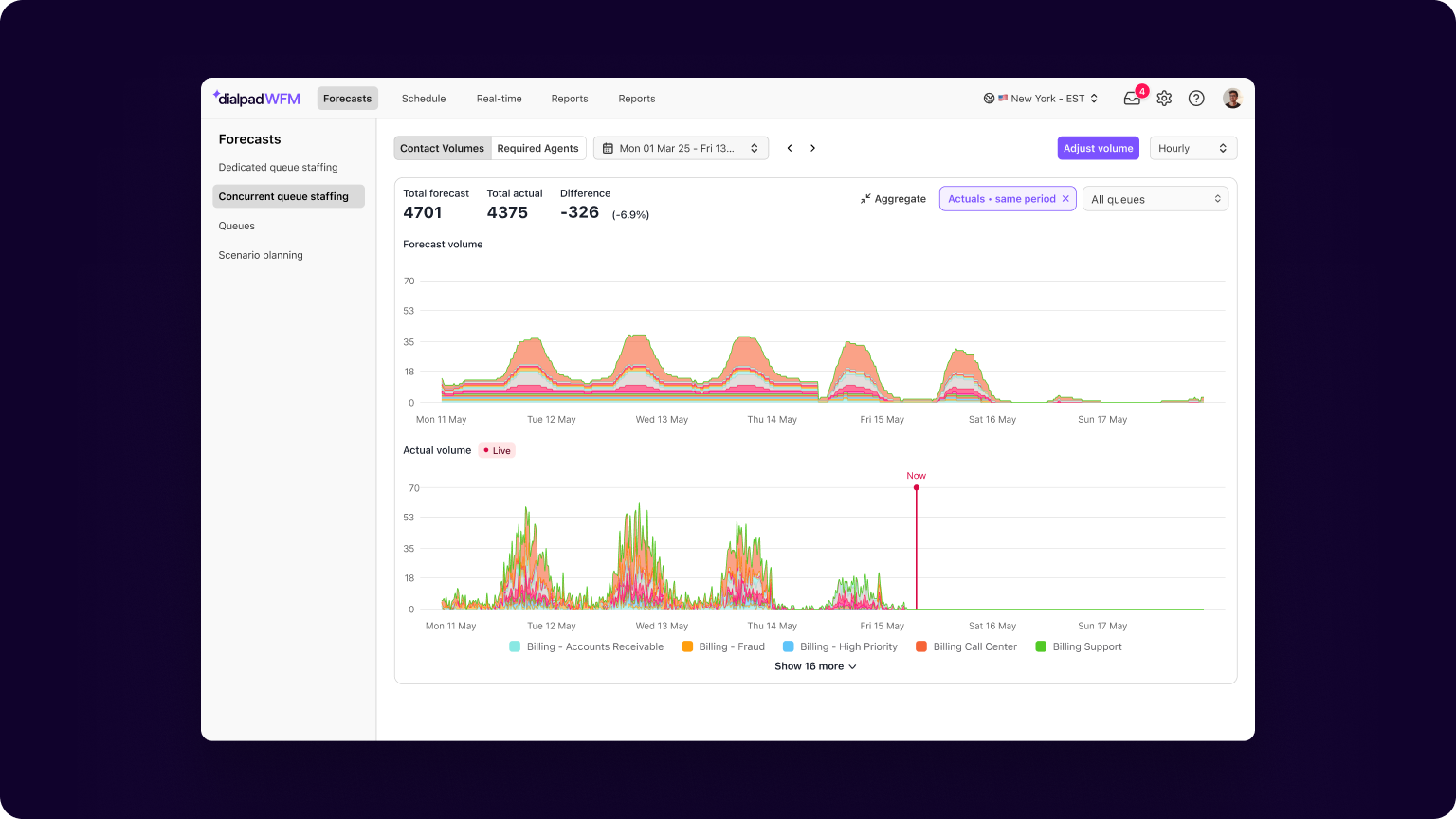Viewport: 1456px width, 819px height.
Task: Open the date range picker
Action: coord(681,148)
